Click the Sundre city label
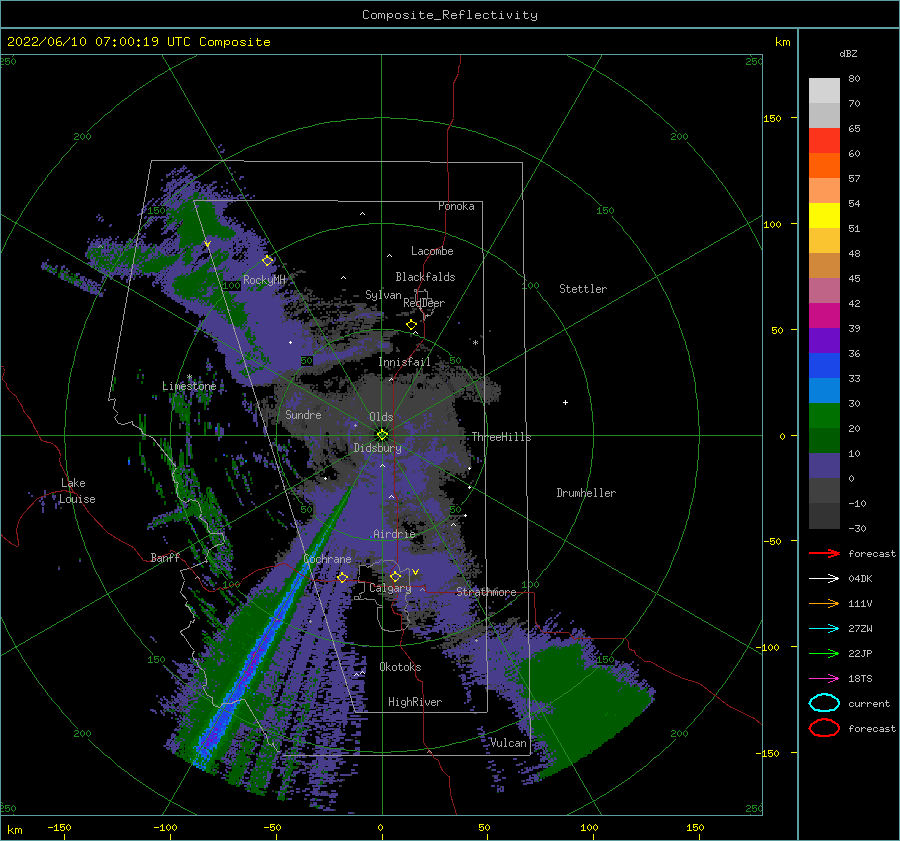The image size is (900, 841). click(x=303, y=414)
